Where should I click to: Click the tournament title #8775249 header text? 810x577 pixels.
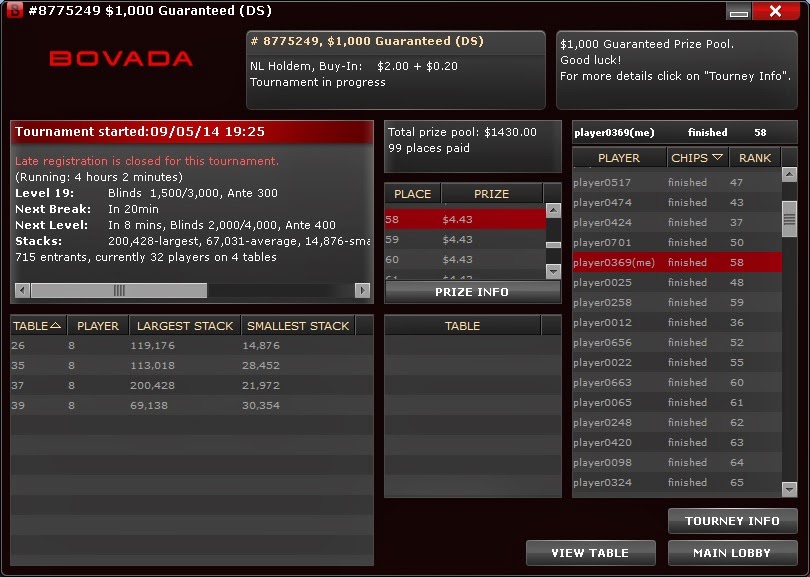[x=367, y=41]
